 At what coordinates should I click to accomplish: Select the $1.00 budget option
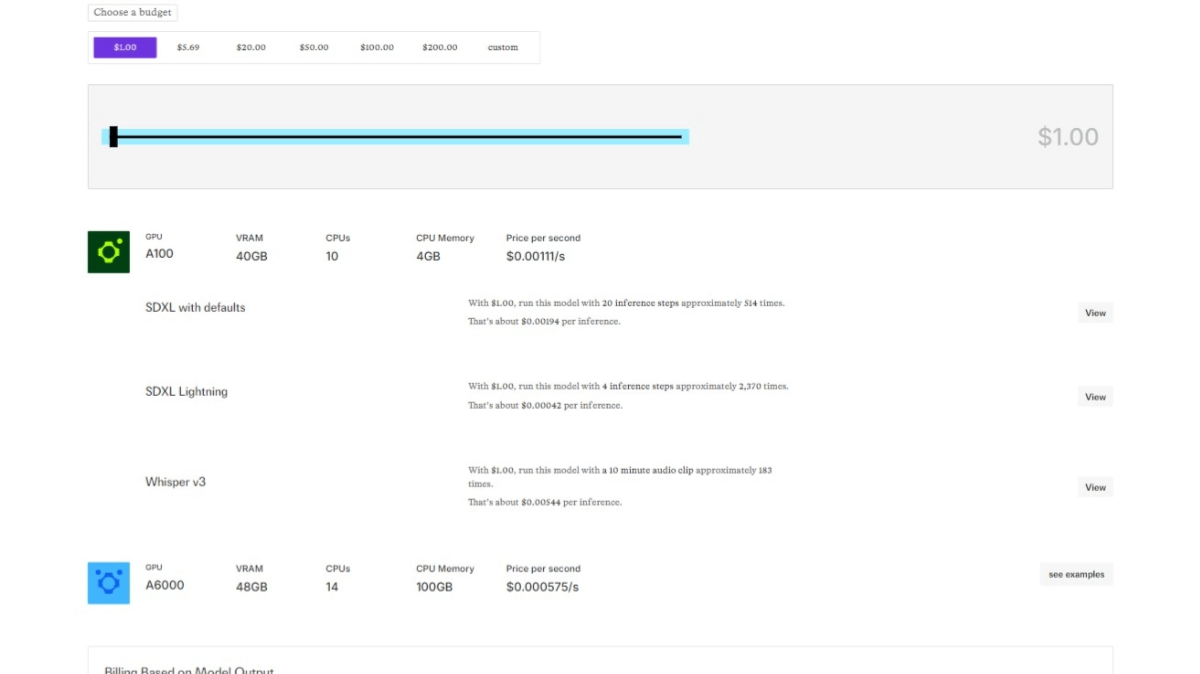pos(125,47)
